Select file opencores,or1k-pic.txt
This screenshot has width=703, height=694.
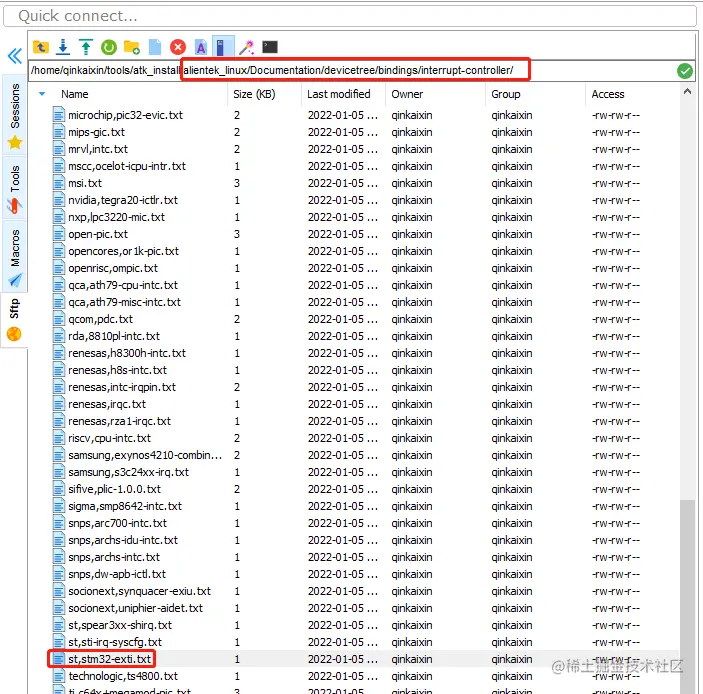click(x=123, y=252)
